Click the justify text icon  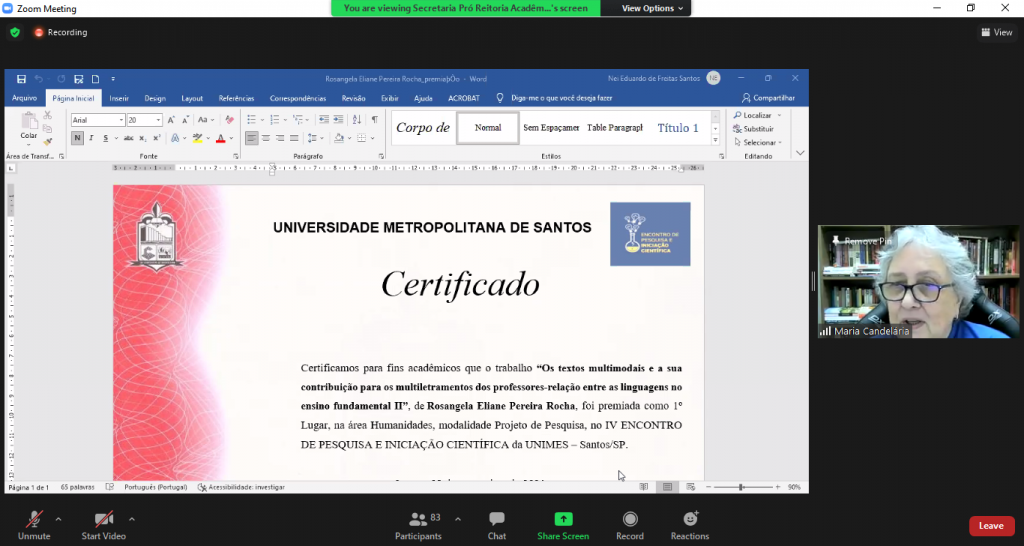[x=295, y=138]
